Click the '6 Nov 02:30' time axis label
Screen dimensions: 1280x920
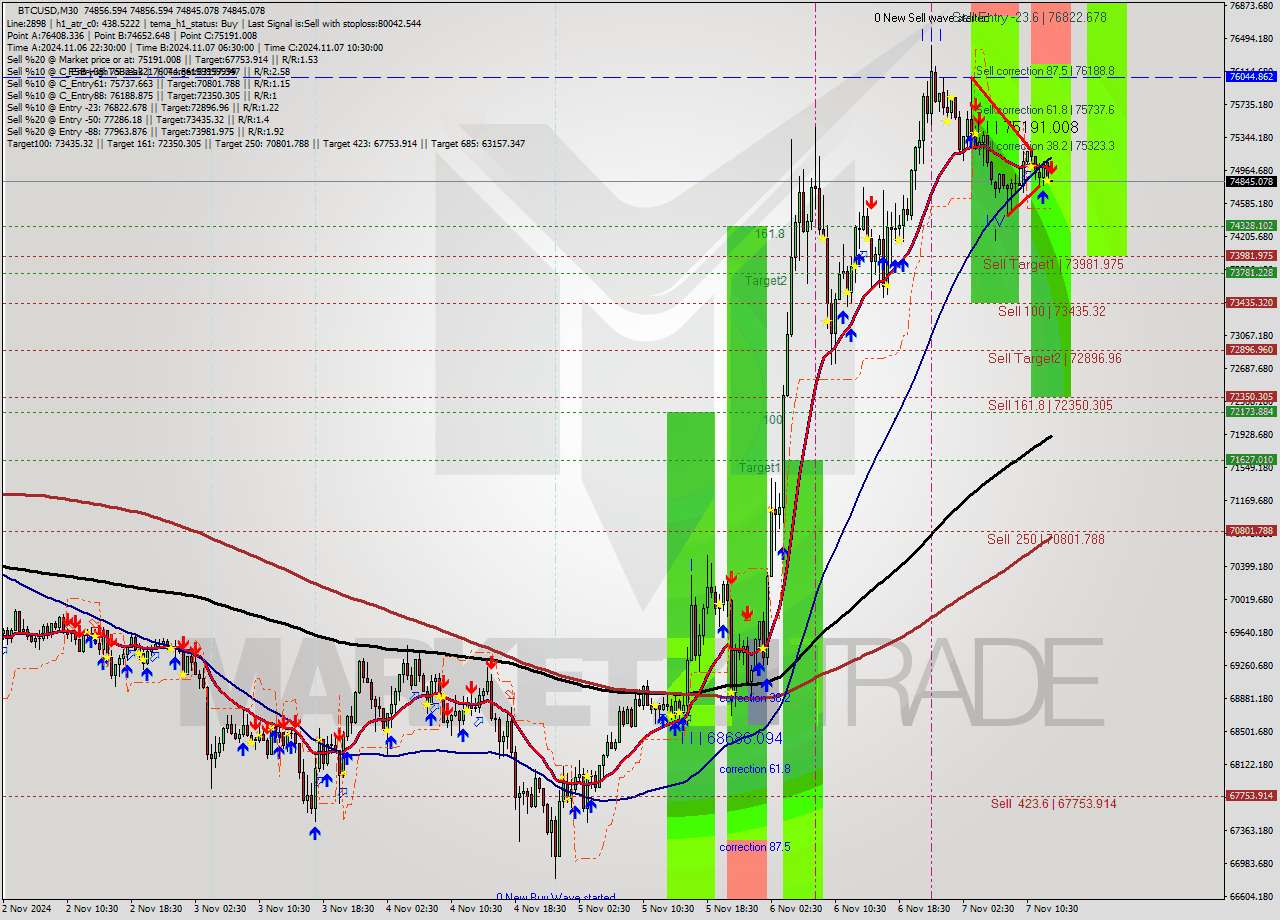(796, 909)
